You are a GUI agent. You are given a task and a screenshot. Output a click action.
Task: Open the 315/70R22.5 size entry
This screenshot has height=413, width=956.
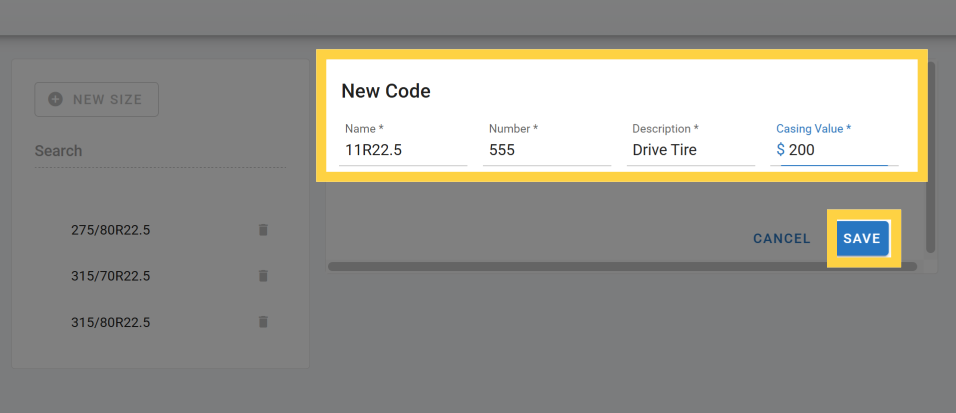(x=111, y=276)
